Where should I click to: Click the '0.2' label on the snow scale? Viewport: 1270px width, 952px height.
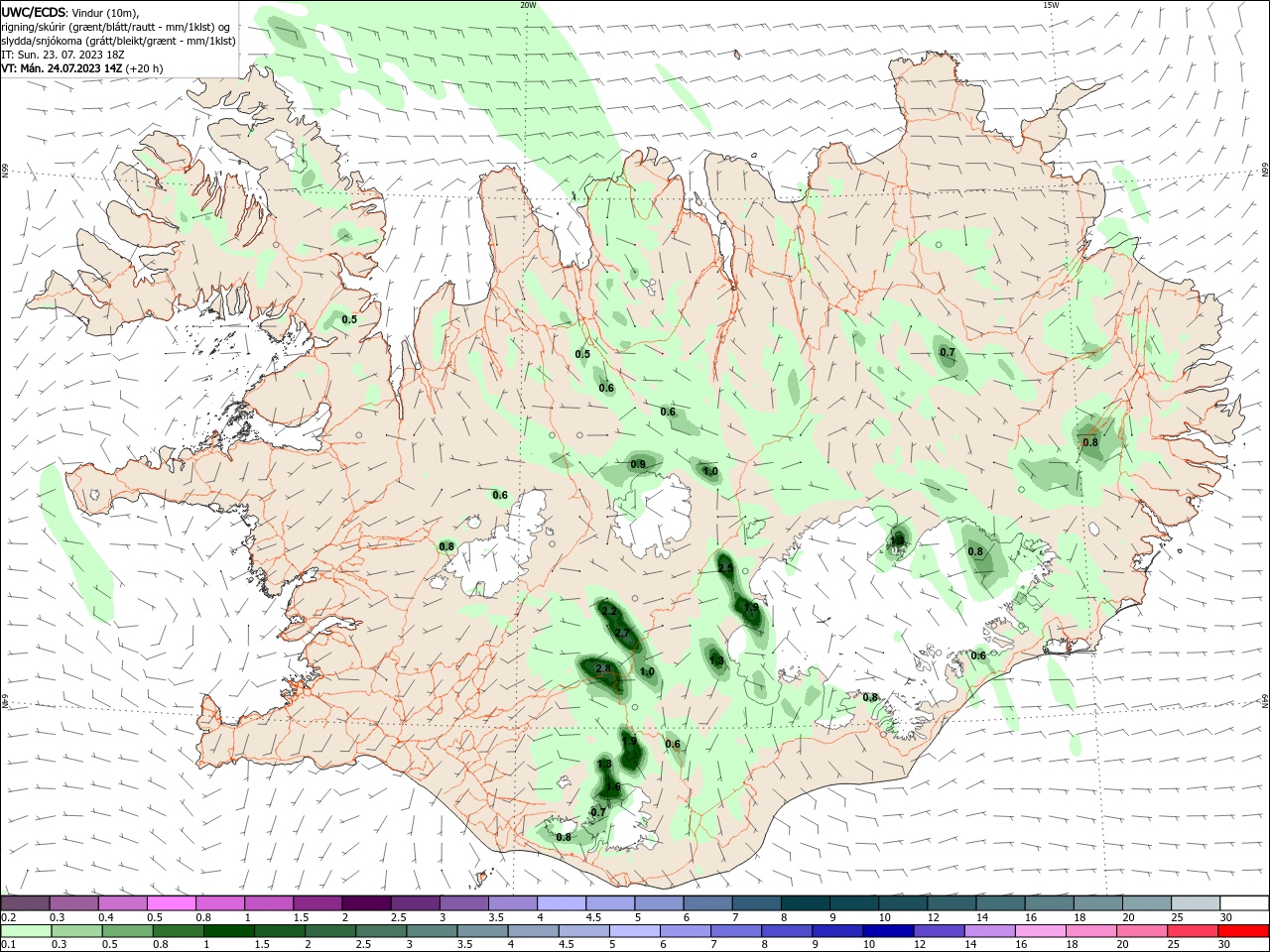click(8, 917)
